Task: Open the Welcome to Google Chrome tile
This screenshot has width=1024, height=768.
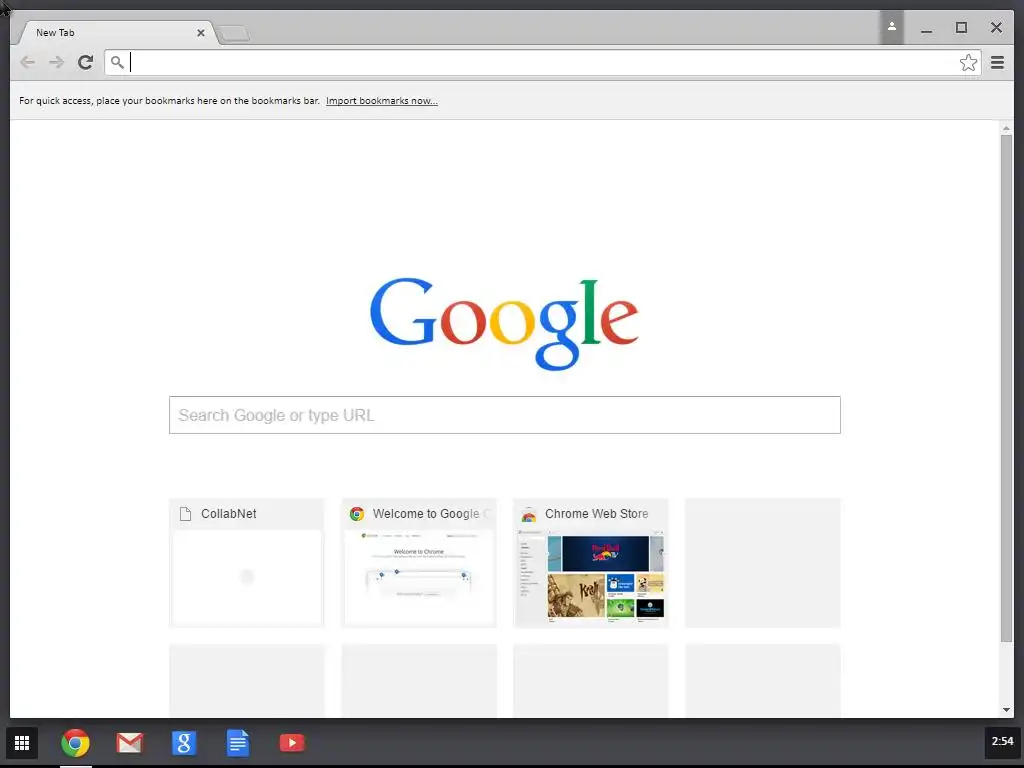Action: (x=419, y=563)
